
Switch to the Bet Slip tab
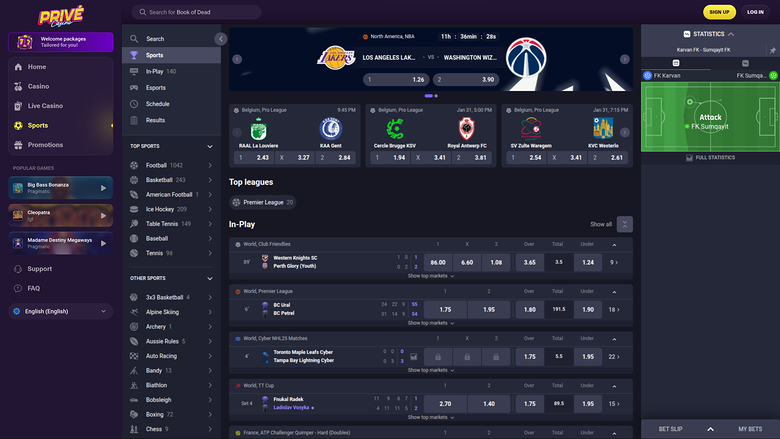pos(670,428)
